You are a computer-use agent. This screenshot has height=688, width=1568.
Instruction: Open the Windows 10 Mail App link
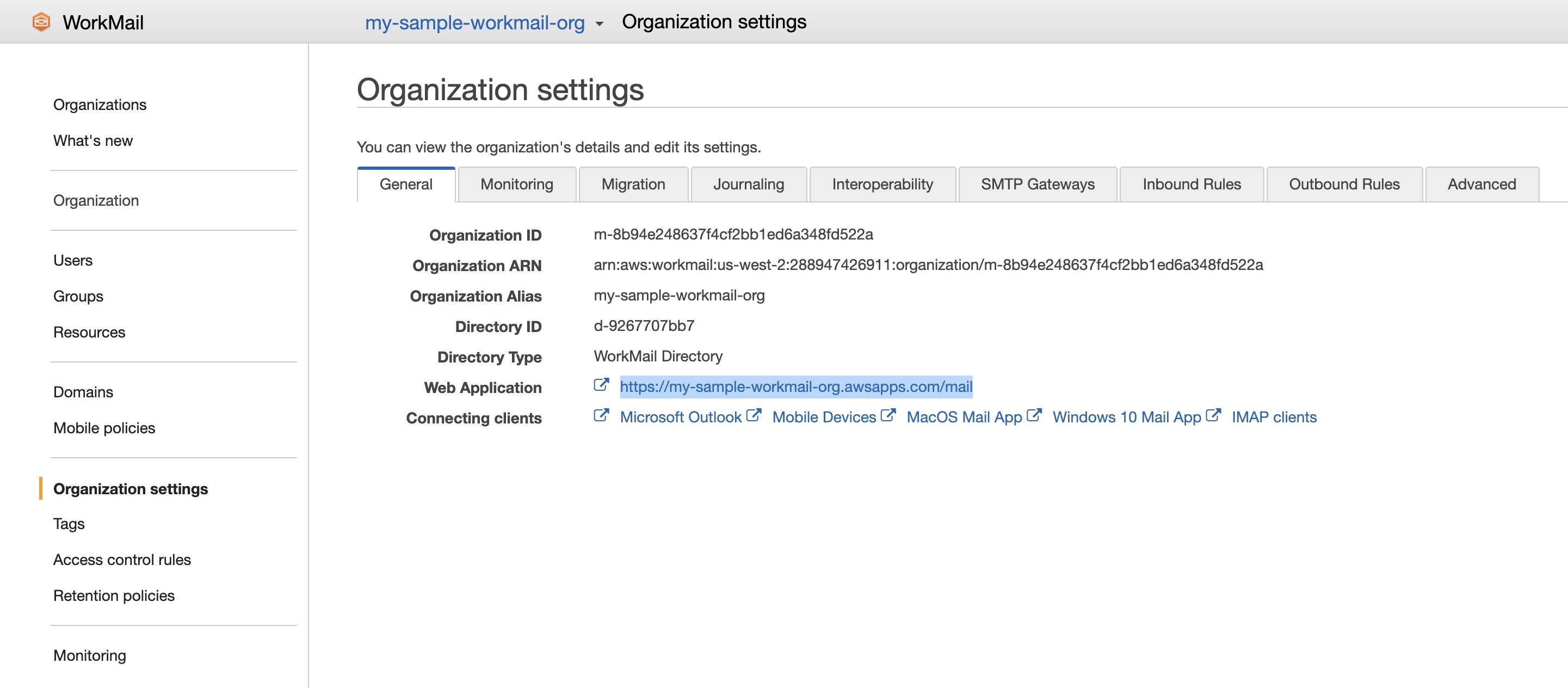(x=1127, y=417)
